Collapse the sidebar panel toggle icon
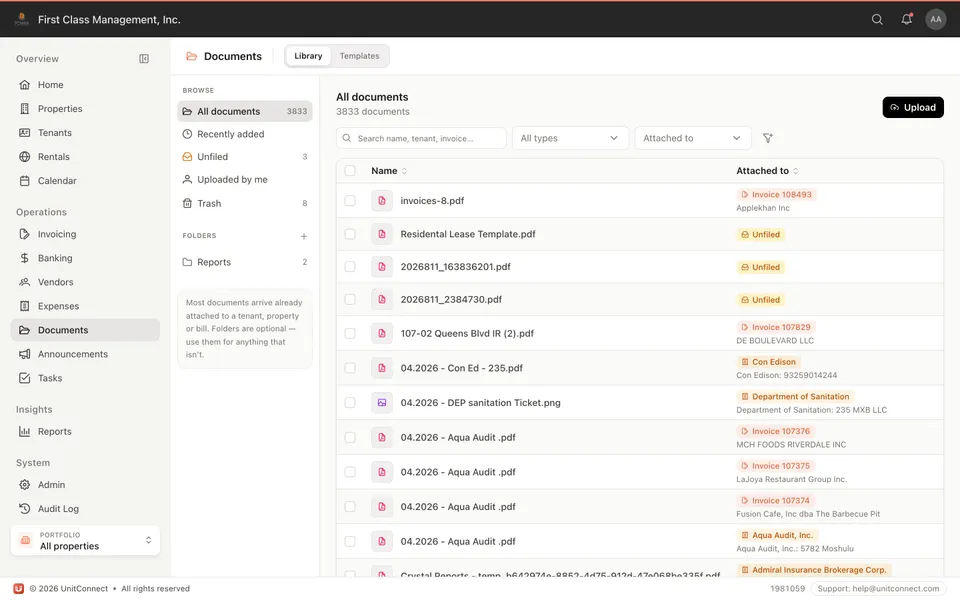The width and height of the screenshot is (960, 600). 144,59
